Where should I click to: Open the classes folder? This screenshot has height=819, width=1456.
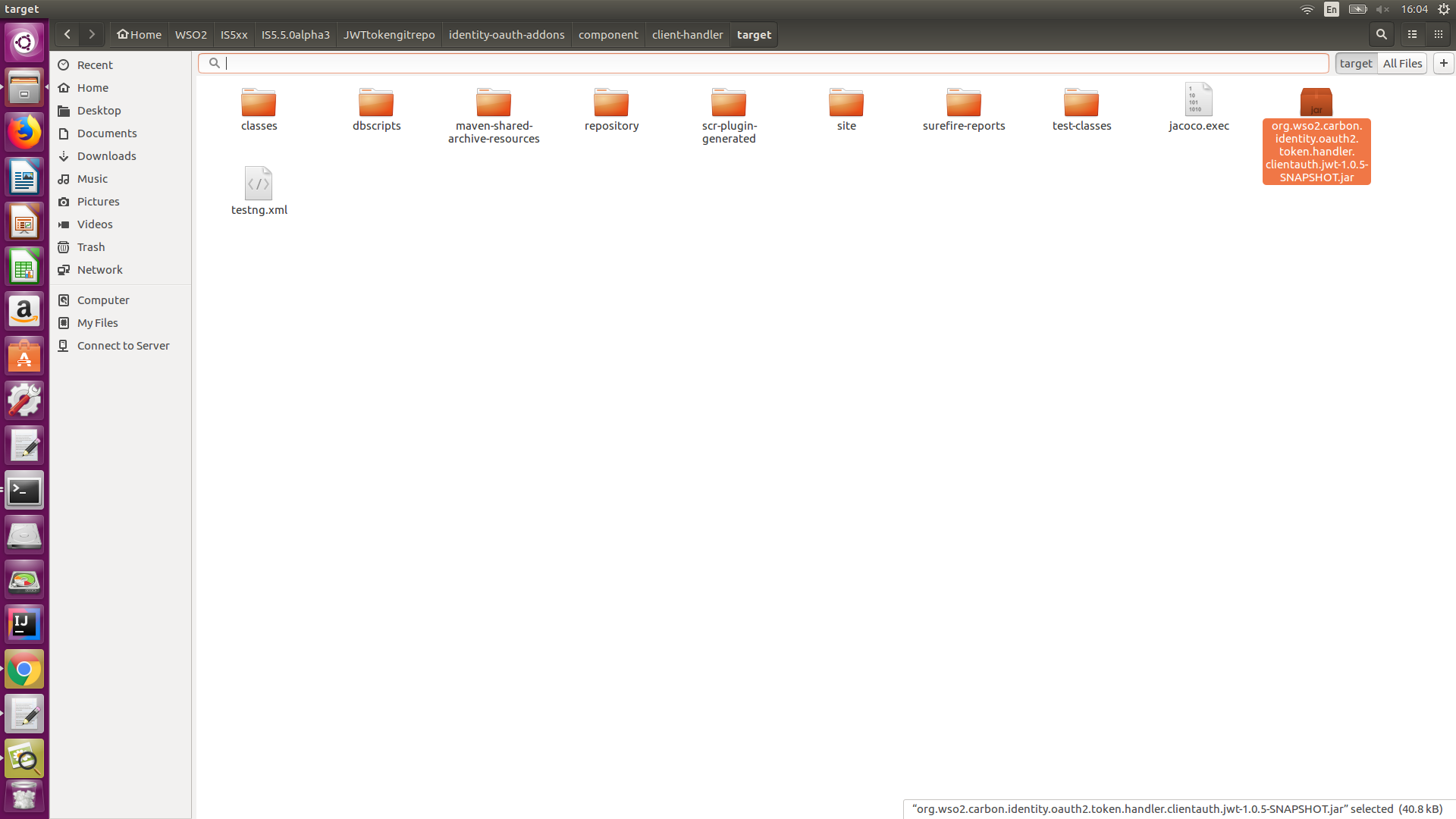(x=259, y=102)
